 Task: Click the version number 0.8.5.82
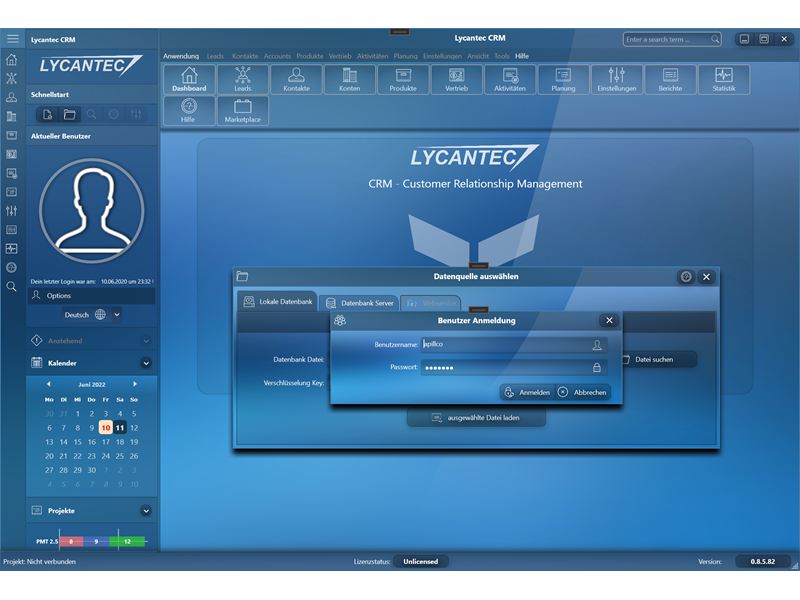click(763, 562)
